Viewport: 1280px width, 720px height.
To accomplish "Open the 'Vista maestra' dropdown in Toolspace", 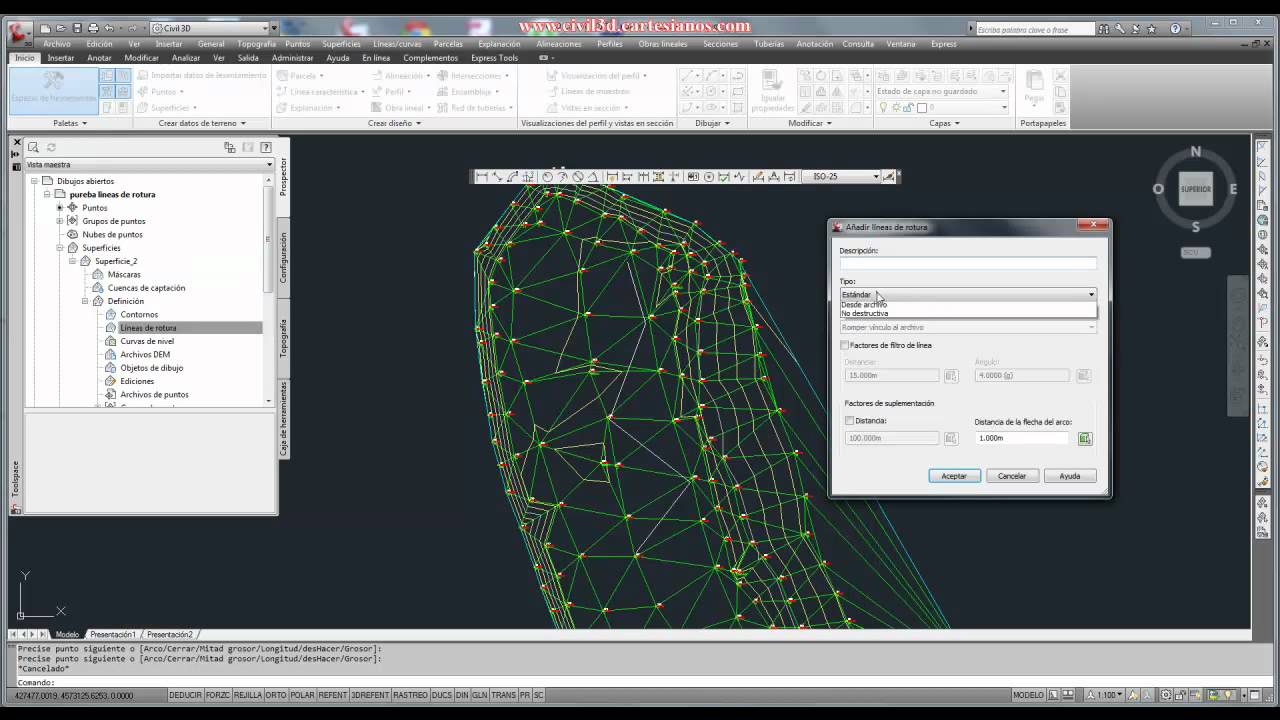I will coord(149,164).
